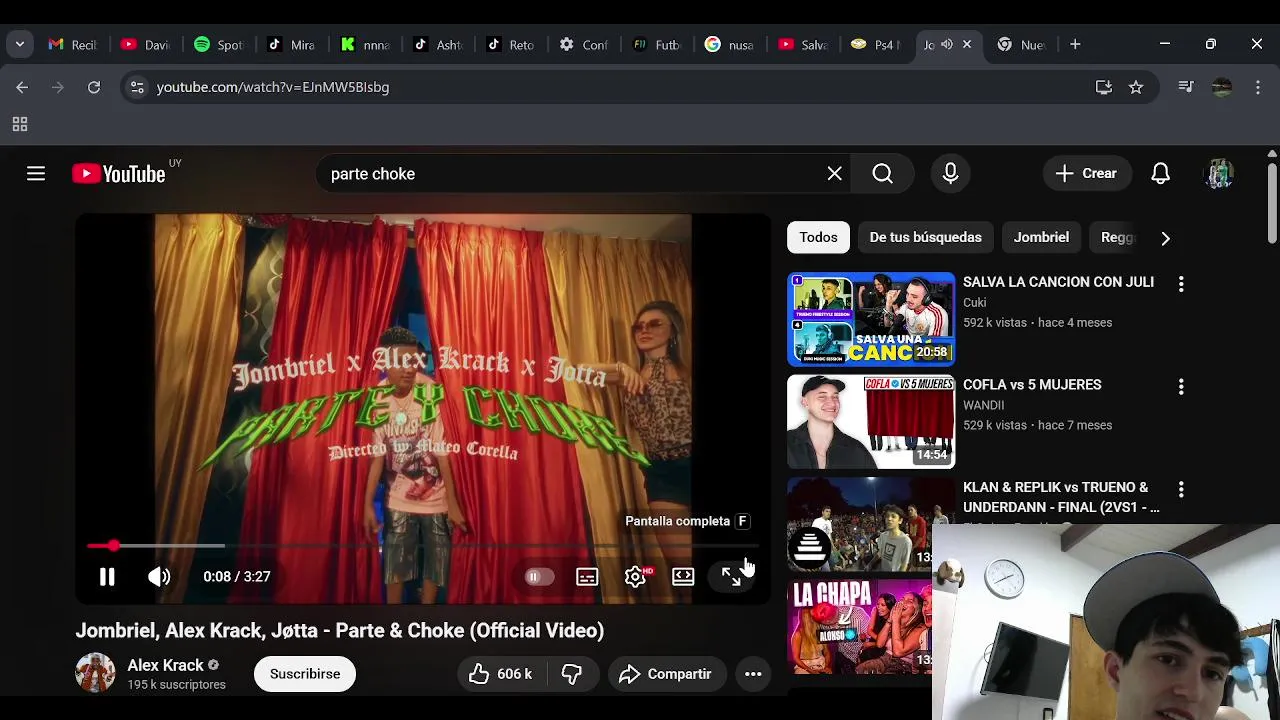Viewport: 1280px width, 720px height.
Task: Share the video via Compartir
Action: coord(666,674)
